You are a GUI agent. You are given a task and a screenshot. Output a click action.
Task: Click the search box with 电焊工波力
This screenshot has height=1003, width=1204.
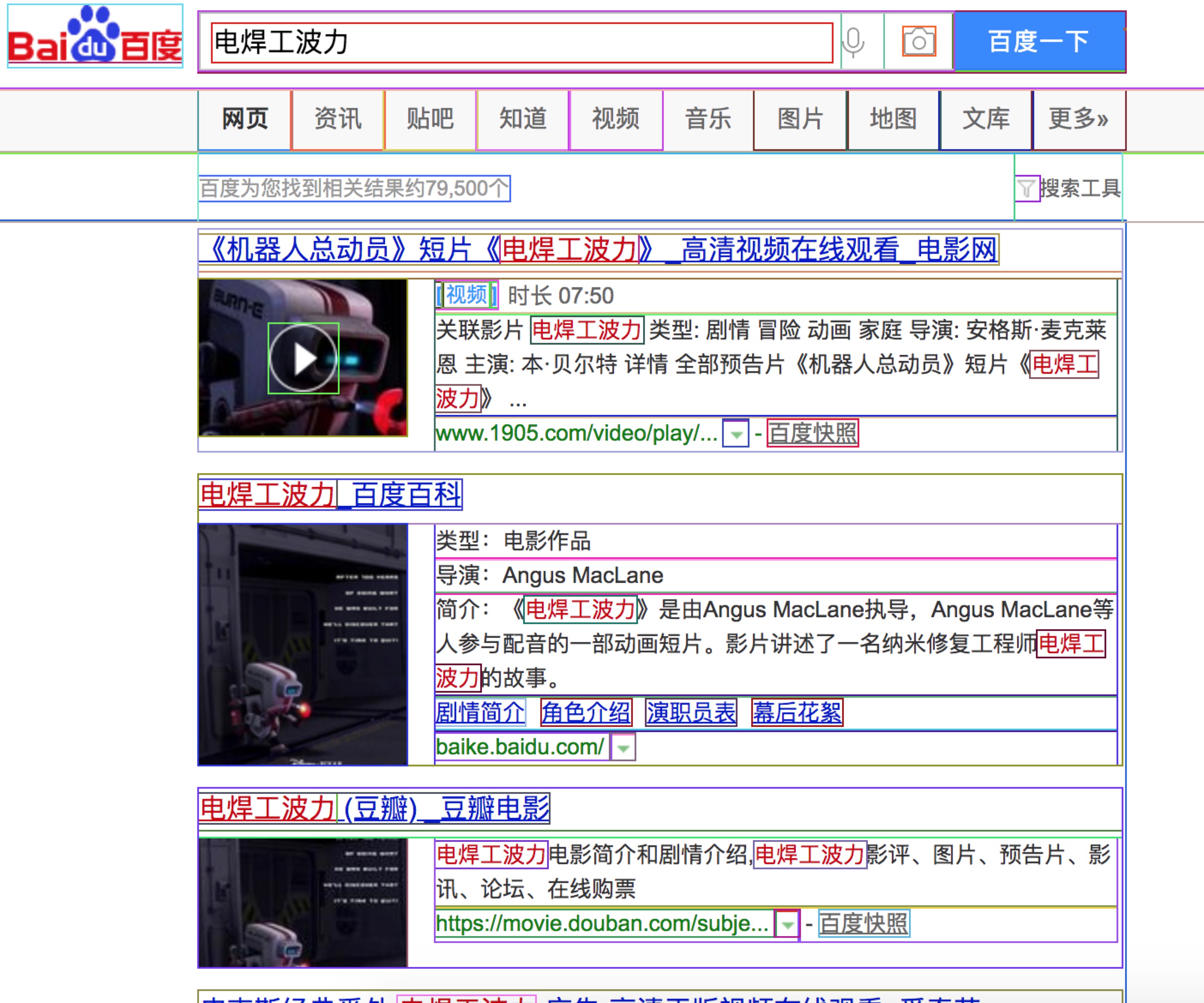(522, 42)
